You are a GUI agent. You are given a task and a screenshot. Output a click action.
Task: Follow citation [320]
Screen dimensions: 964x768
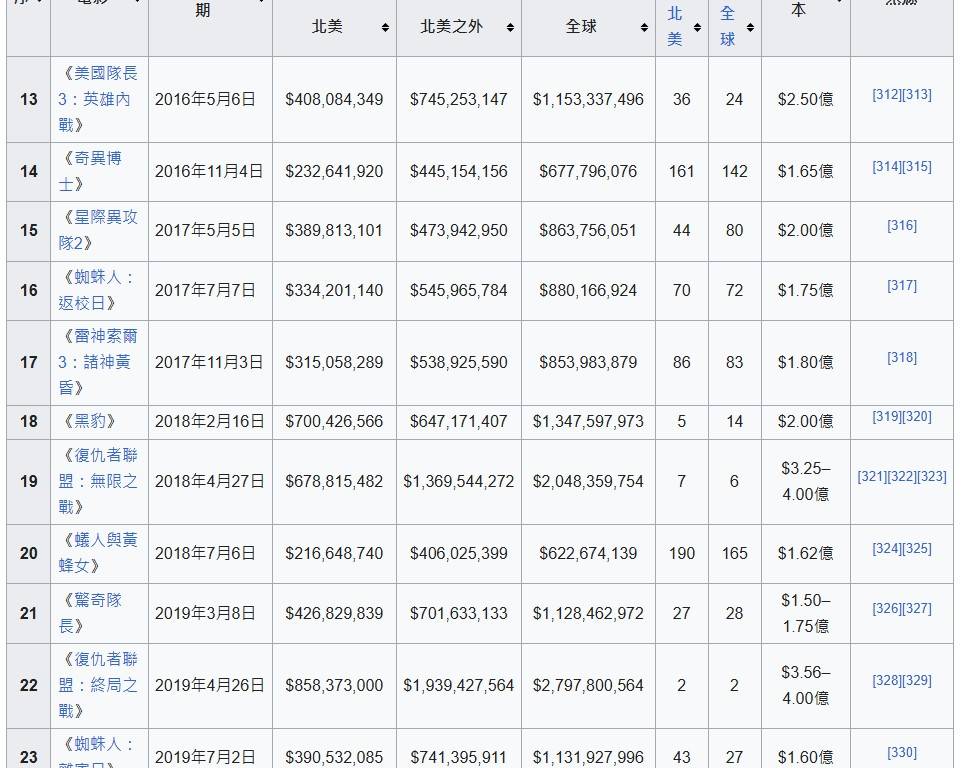click(x=917, y=416)
